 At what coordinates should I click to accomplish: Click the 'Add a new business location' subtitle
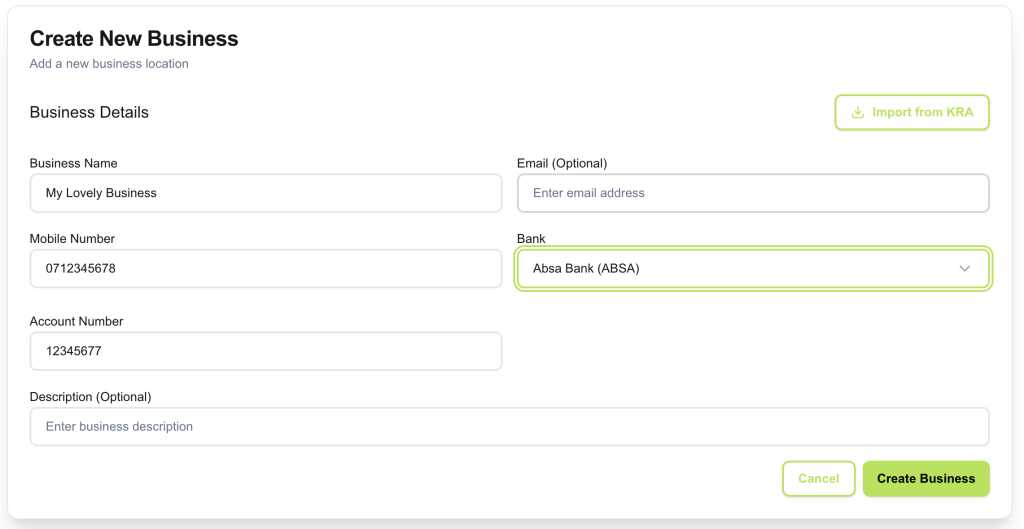[x=109, y=64]
